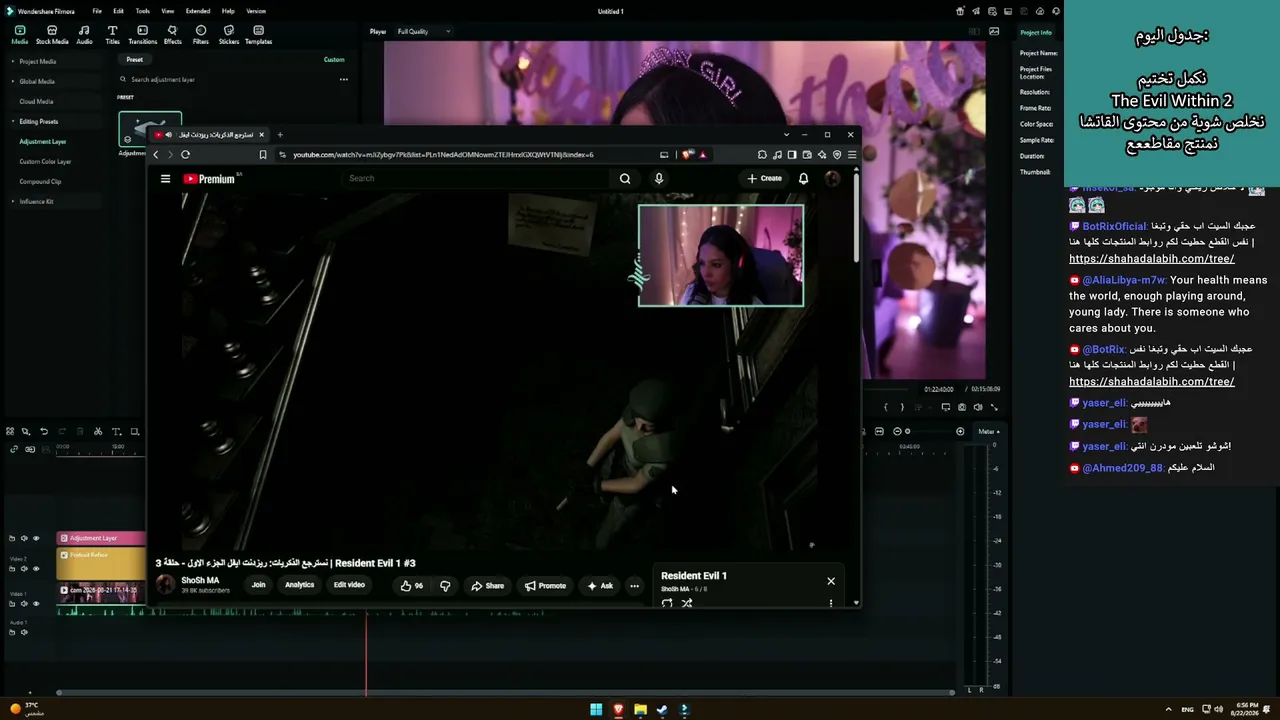The height and width of the screenshot is (720, 1280).
Task: Open the Stickers tab
Action: (229, 35)
